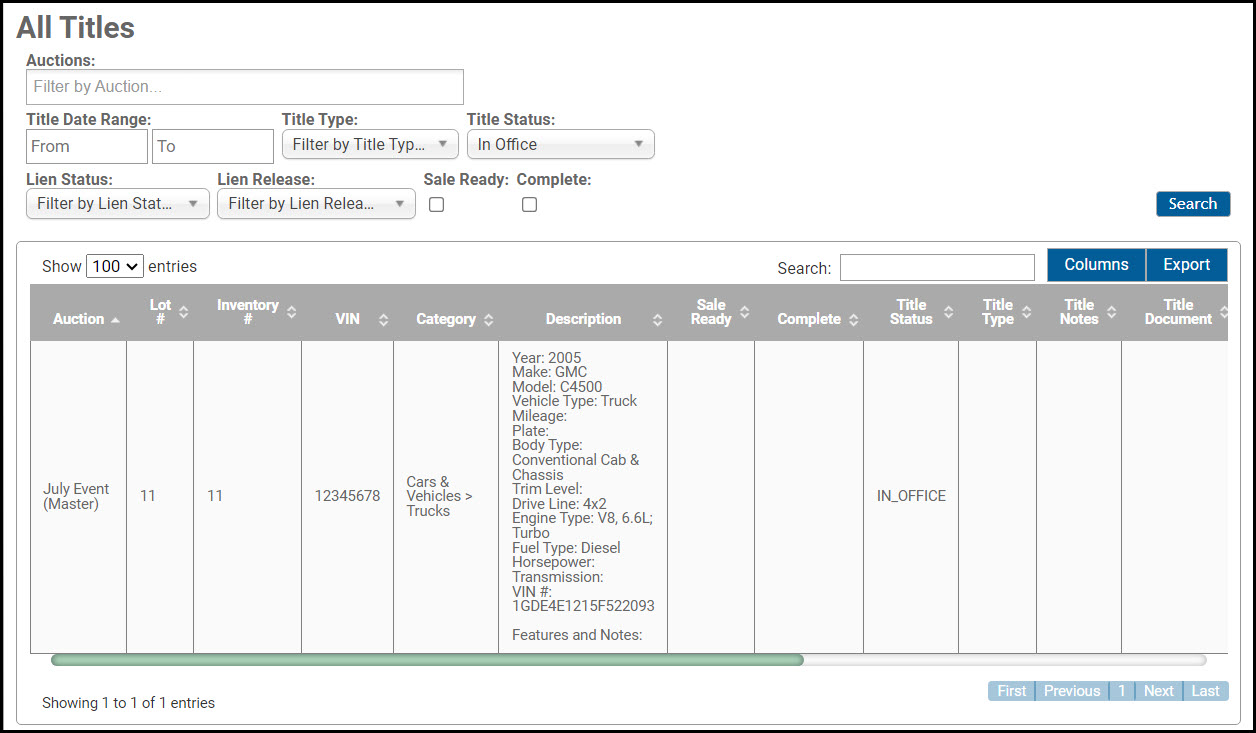Screen dimensions: 1256x733
Task: Click the Title Date Range To field
Action: point(213,146)
